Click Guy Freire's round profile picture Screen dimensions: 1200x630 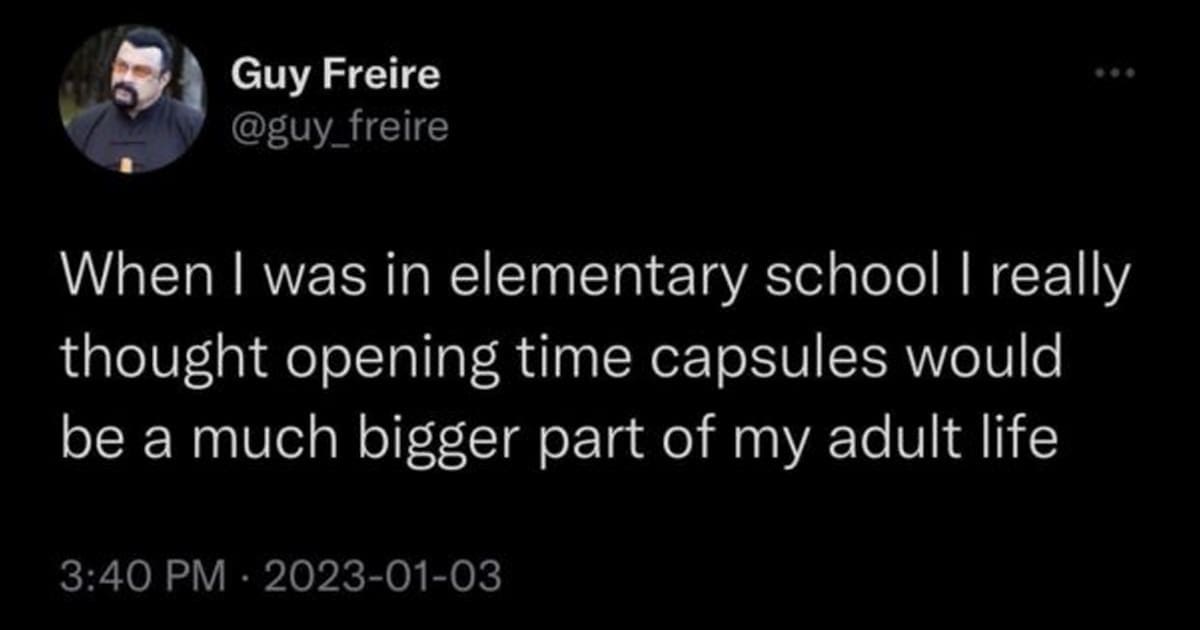[x=133, y=100]
